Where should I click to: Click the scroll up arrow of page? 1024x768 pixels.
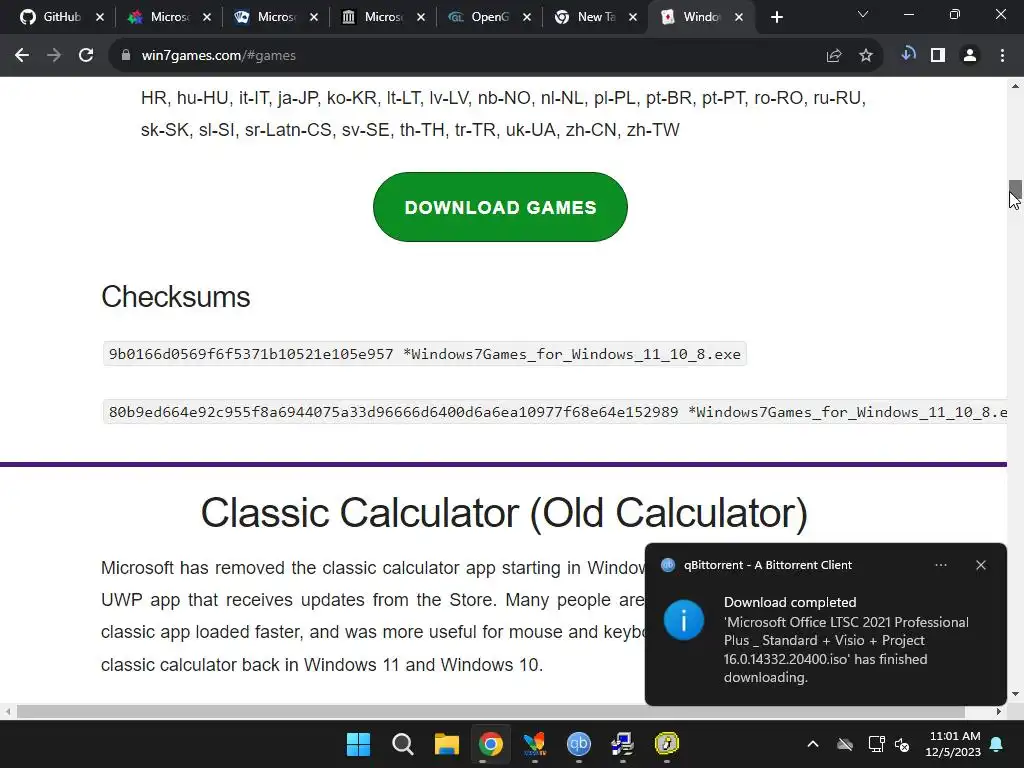[x=1015, y=86]
